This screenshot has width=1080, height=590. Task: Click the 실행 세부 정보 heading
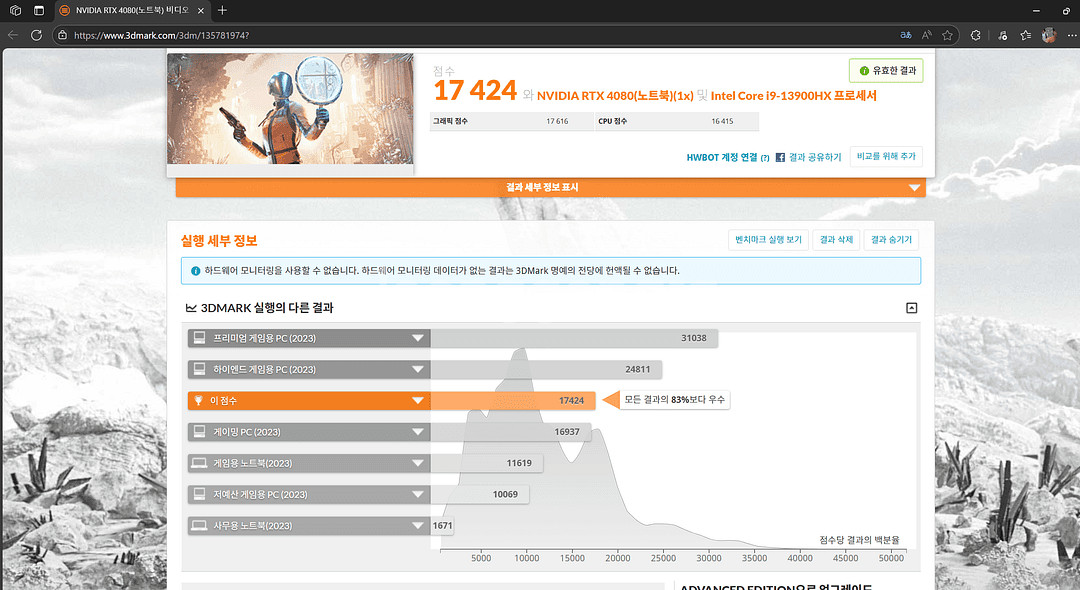219,241
